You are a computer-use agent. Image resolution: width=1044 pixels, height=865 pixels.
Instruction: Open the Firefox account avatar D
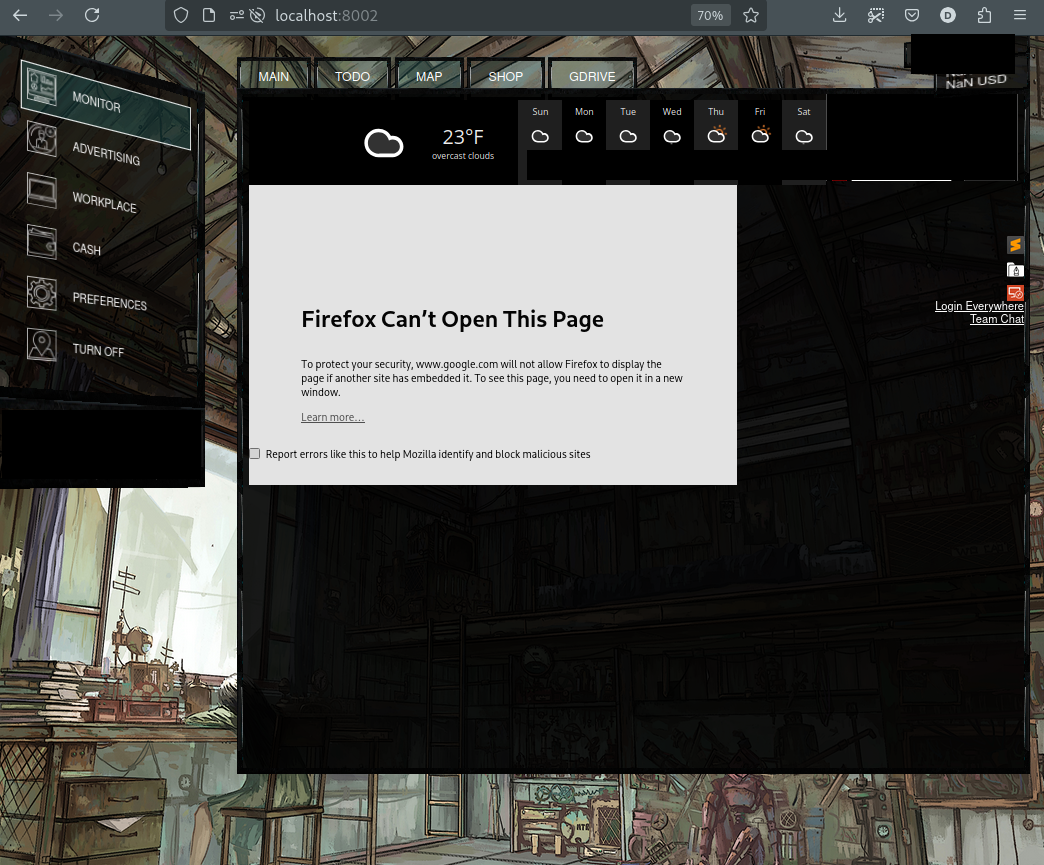pos(947,15)
